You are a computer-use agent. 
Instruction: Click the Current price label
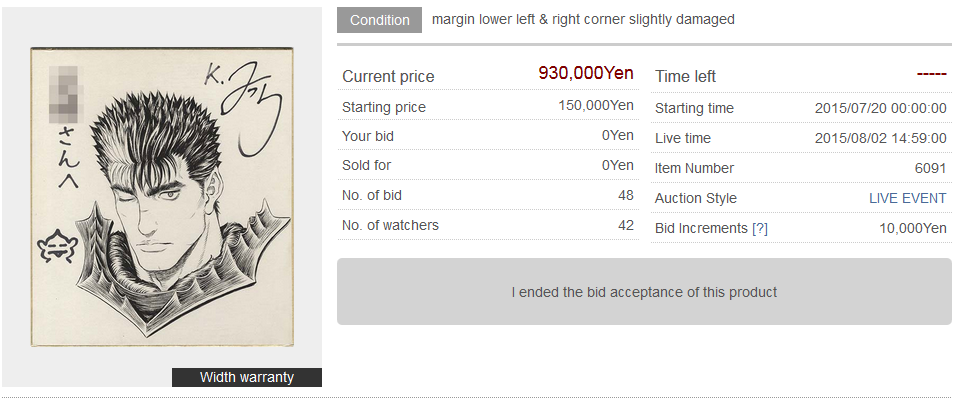pos(388,76)
